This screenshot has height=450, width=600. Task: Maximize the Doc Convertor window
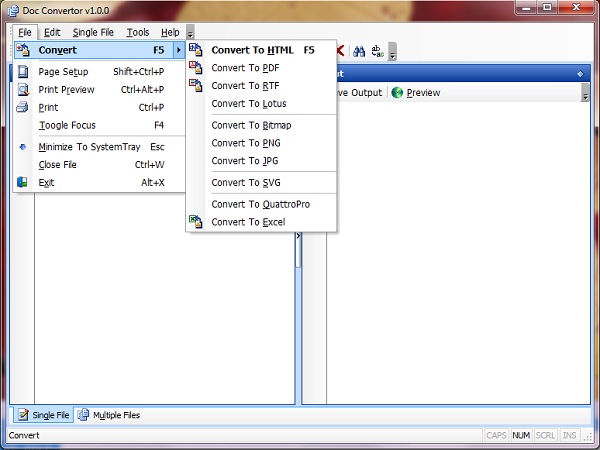click(x=548, y=7)
